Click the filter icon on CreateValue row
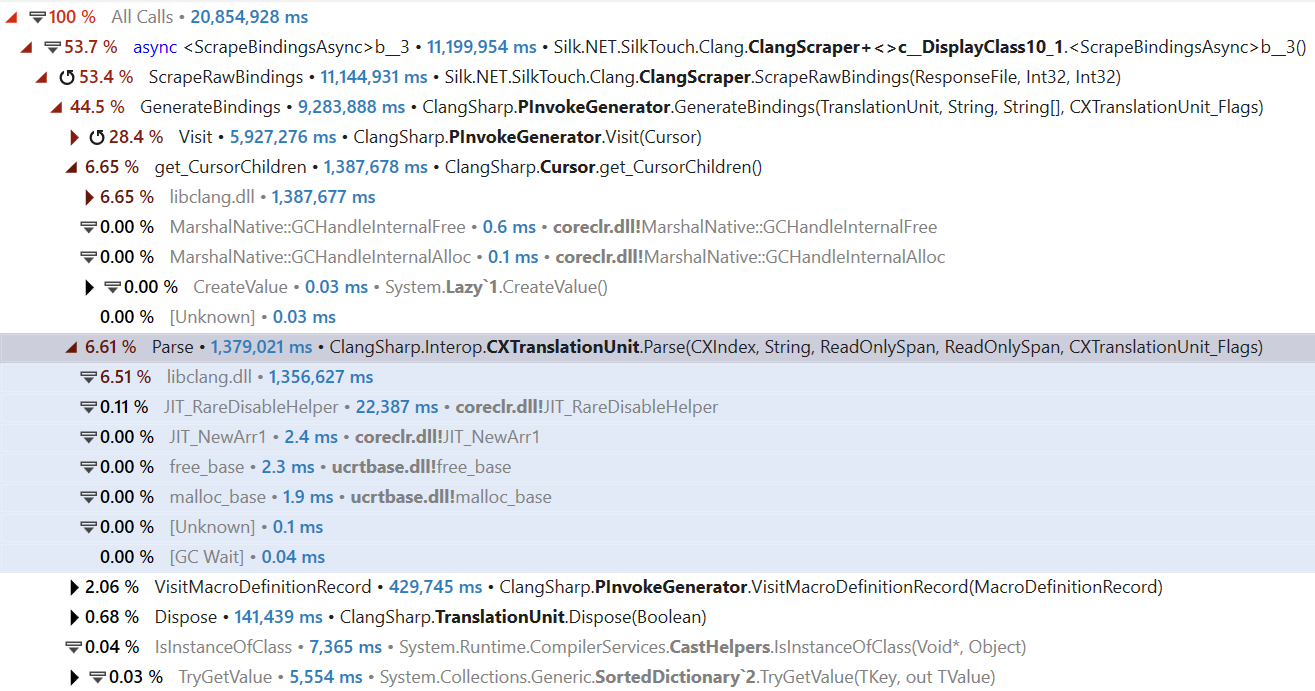Viewport: 1315px width, 691px height. [113, 287]
